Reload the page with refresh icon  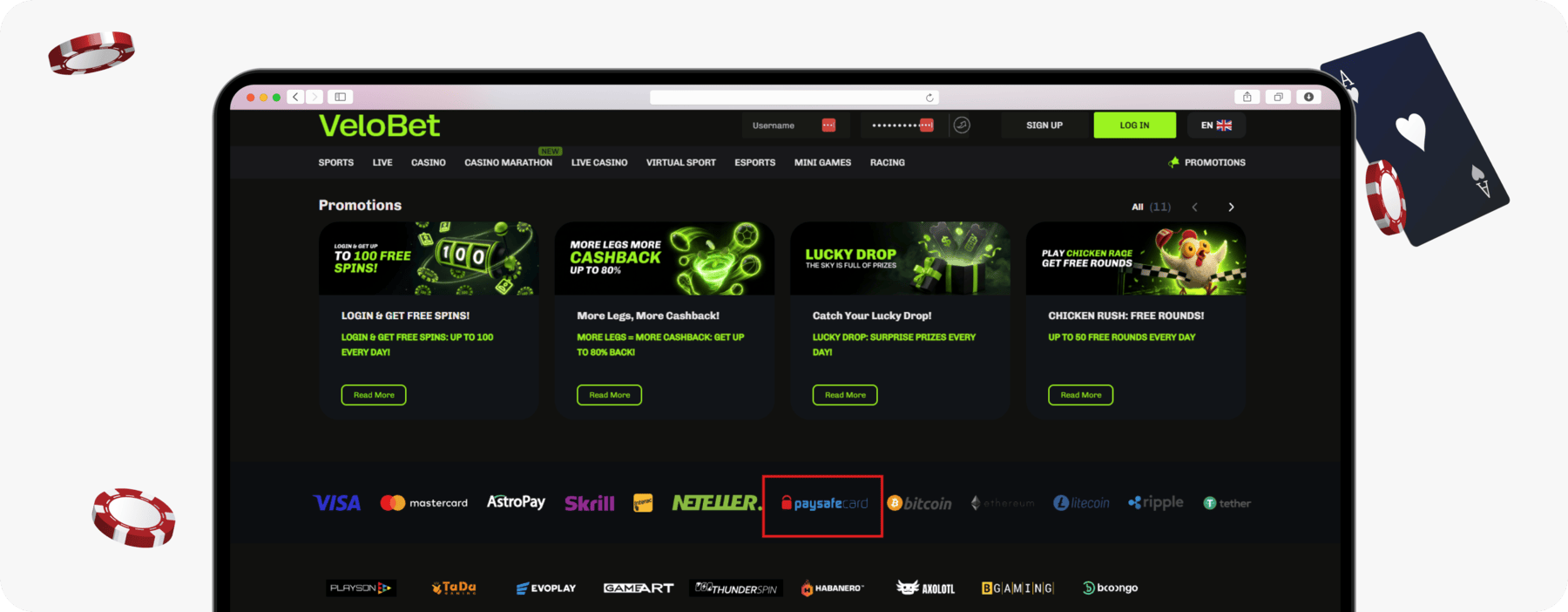click(929, 98)
